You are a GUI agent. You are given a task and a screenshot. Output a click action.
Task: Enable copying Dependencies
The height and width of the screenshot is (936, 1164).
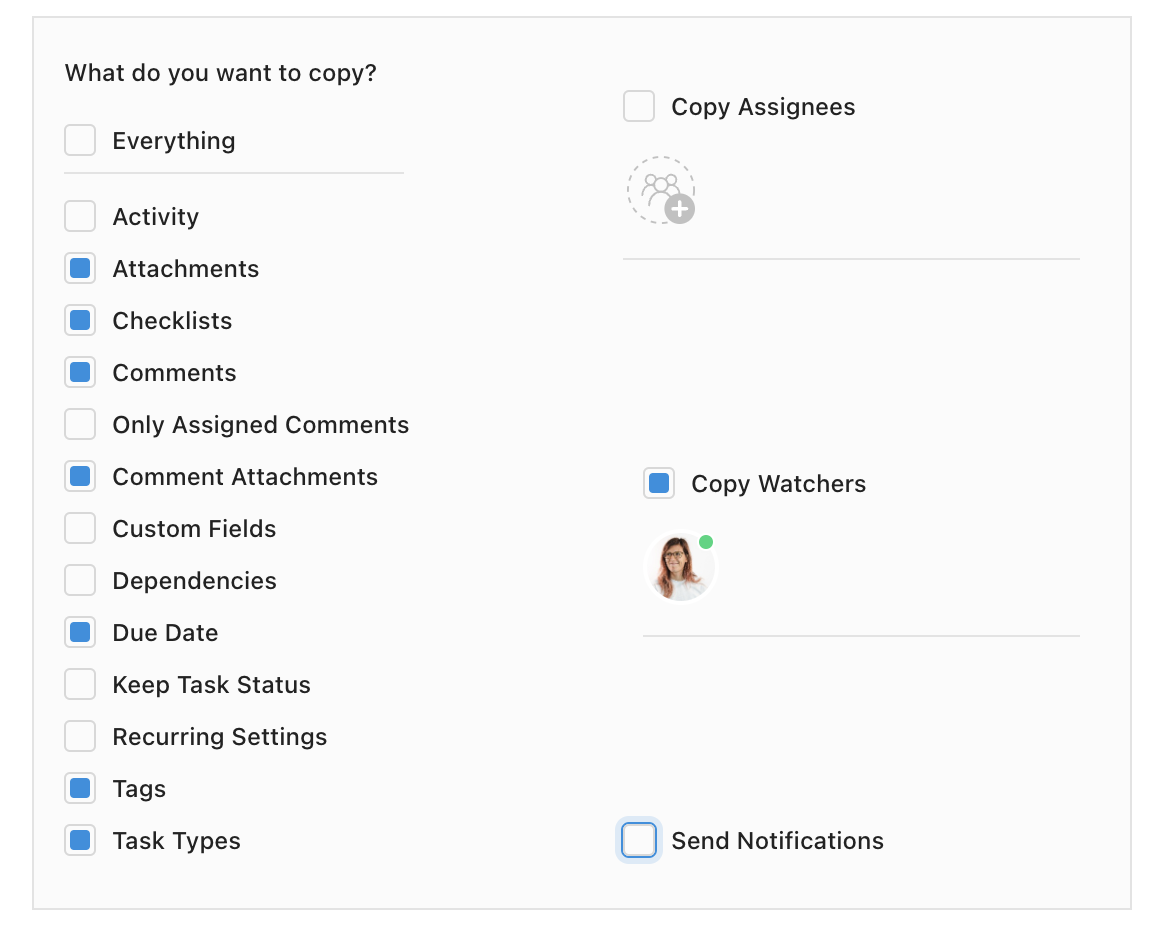click(x=80, y=580)
